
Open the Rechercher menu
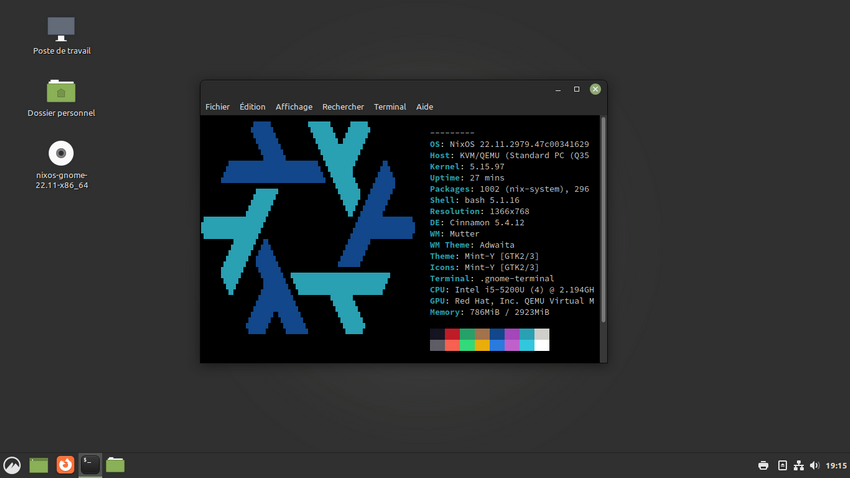click(x=343, y=107)
